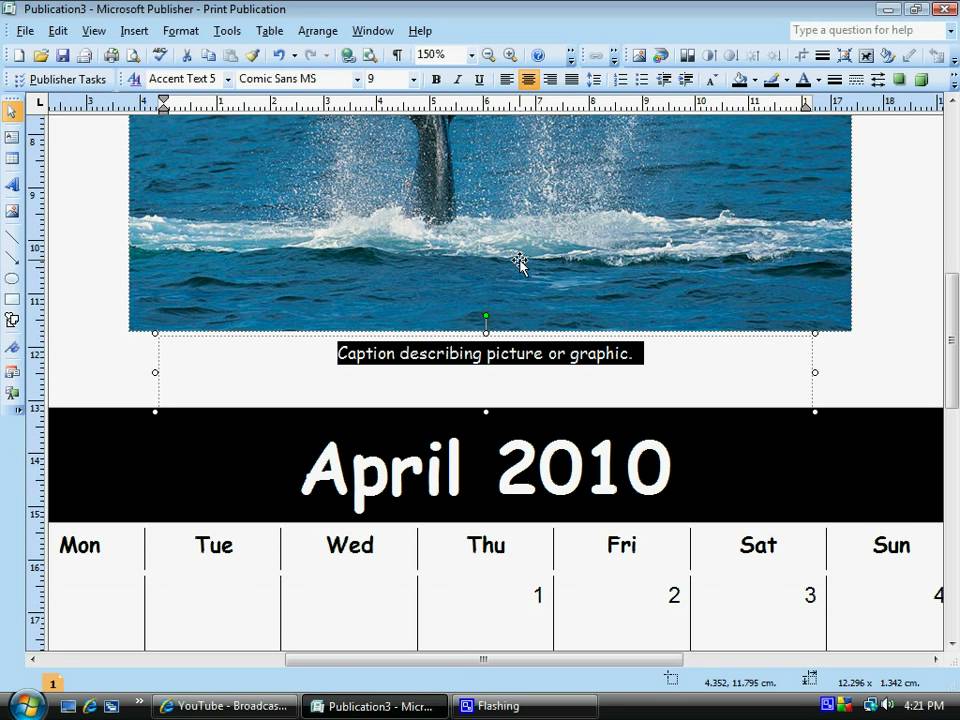Select the Line drawing tool
The image size is (960, 720).
click(x=12, y=238)
